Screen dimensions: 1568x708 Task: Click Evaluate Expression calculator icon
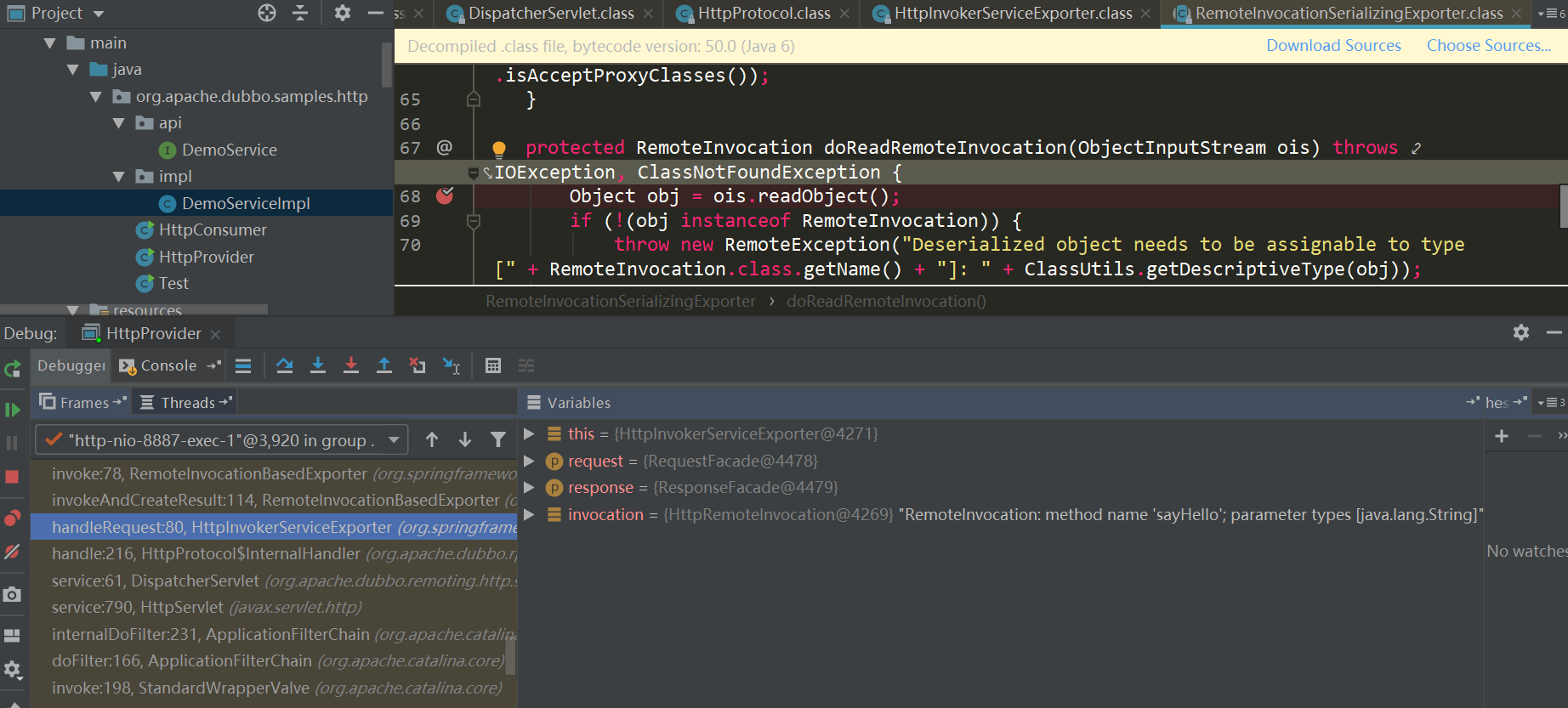(x=492, y=365)
